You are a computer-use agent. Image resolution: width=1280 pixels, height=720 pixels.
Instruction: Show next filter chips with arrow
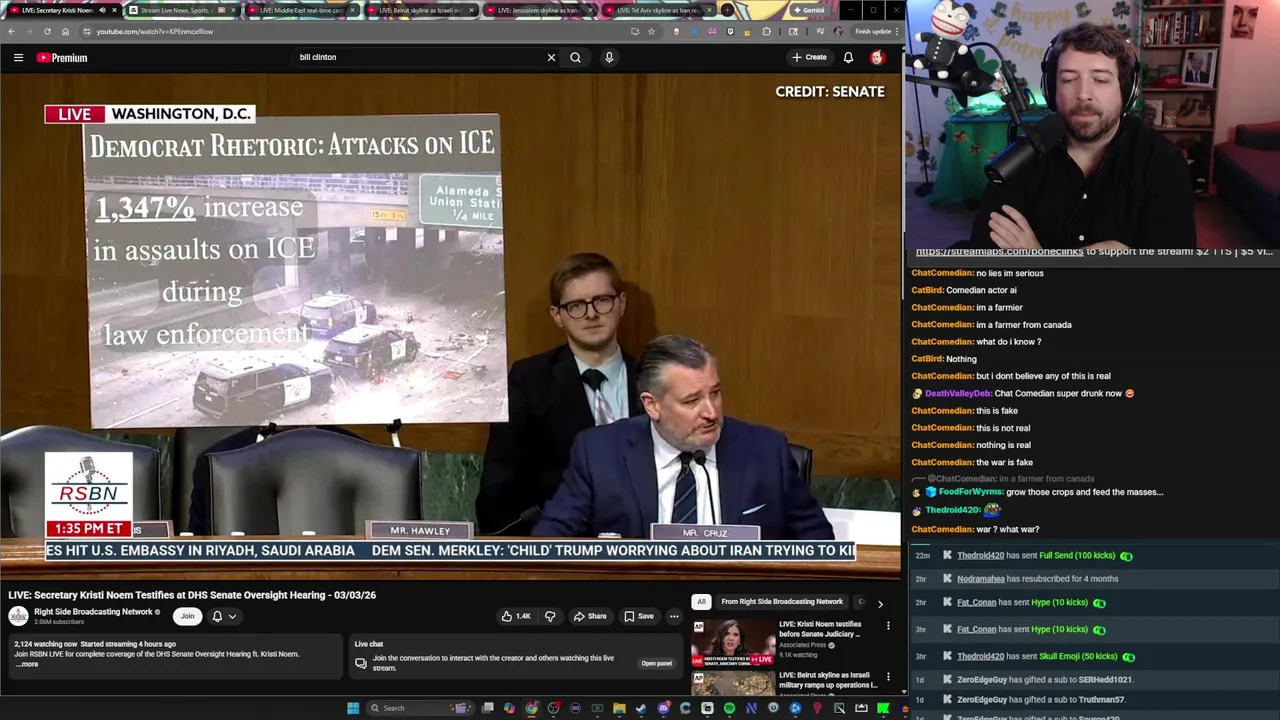click(x=880, y=603)
